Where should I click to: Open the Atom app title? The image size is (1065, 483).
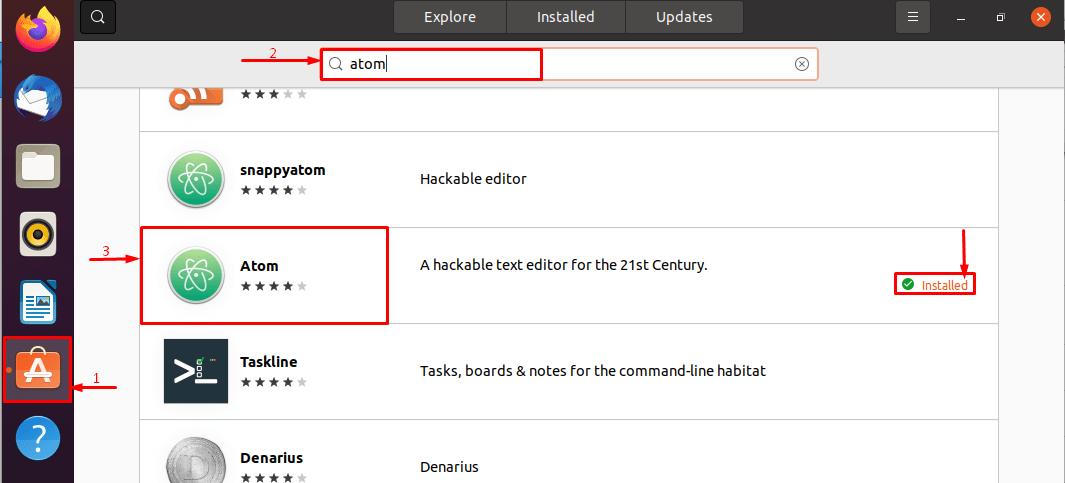259,266
